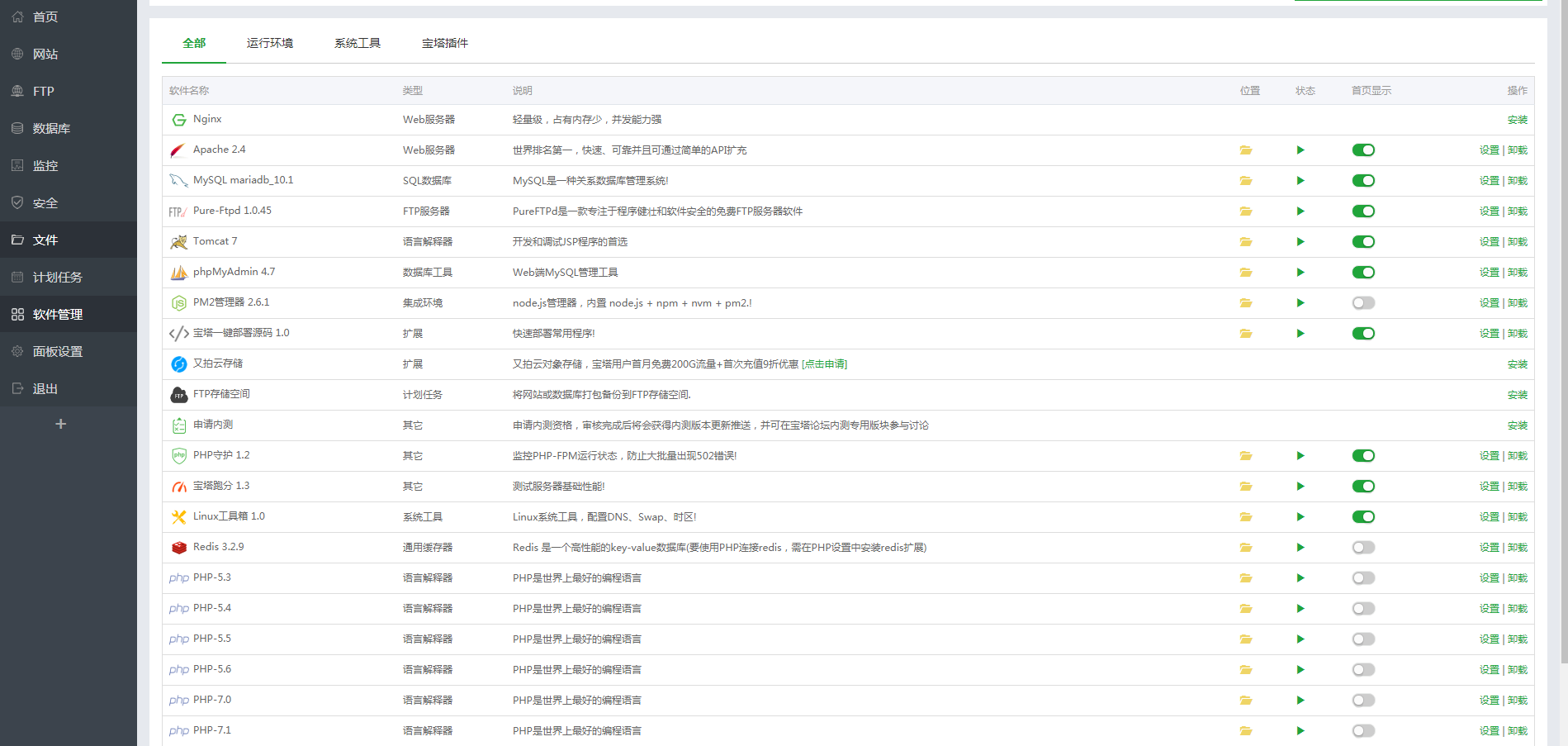Screen dimensions: 1568x746
Task: Click 安装 for 又拍云存储
Action: pyautogui.click(x=1518, y=364)
